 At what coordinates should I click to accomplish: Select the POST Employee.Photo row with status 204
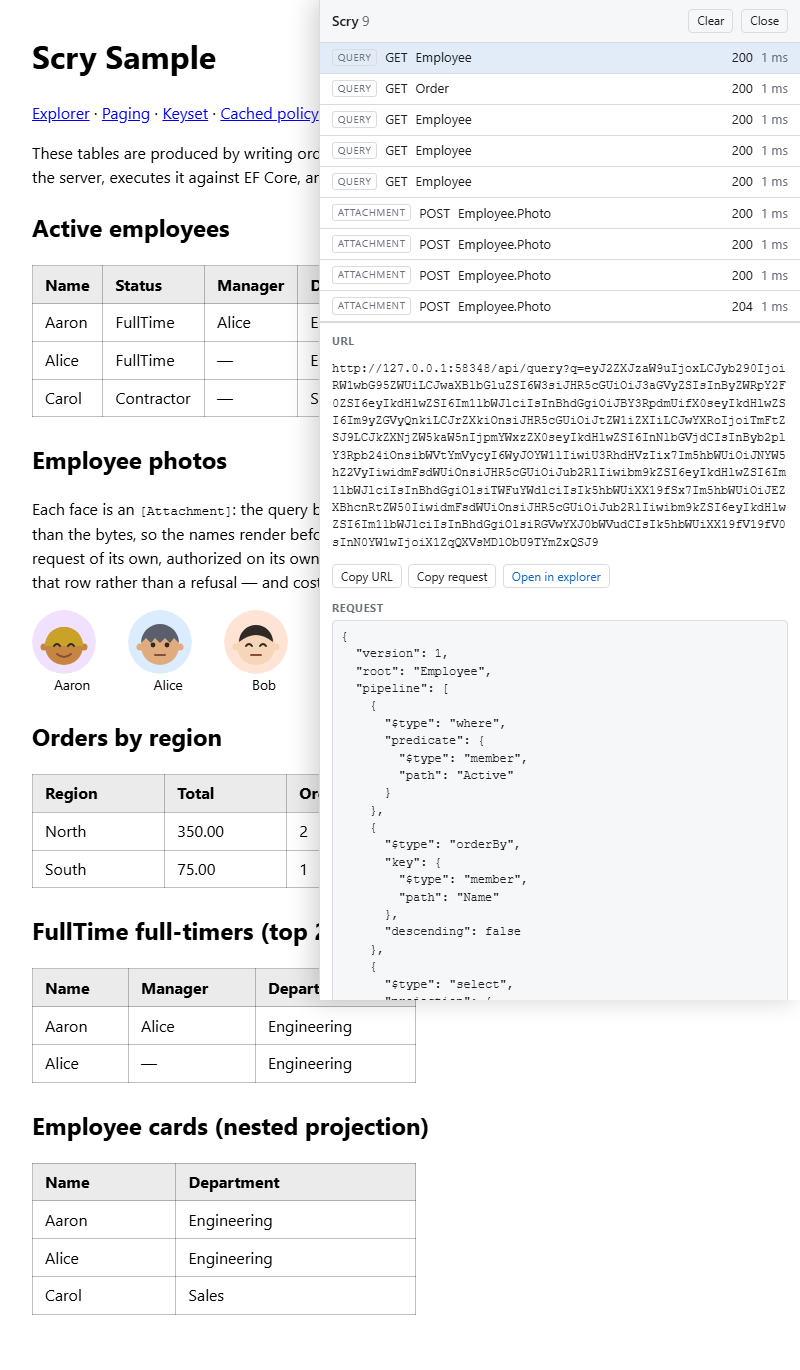(x=560, y=306)
